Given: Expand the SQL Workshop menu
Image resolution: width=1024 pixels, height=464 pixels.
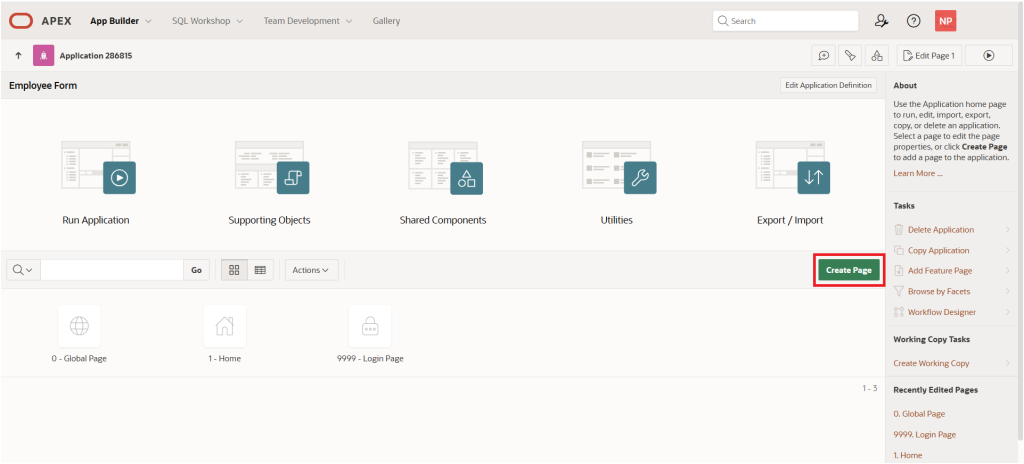Looking at the screenshot, I should click(208, 21).
